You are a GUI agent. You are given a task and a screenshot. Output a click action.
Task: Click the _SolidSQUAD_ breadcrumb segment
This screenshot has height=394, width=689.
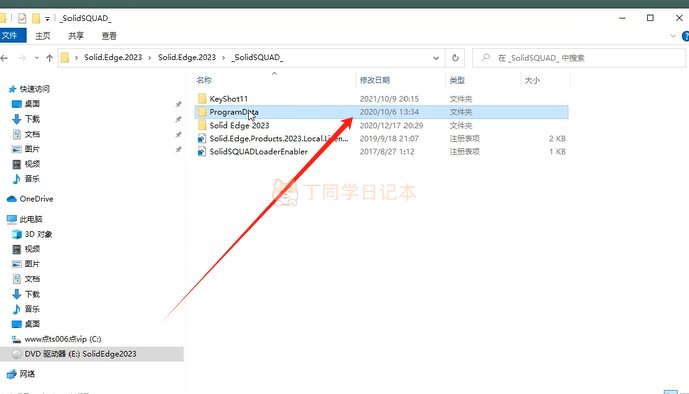pos(257,58)
